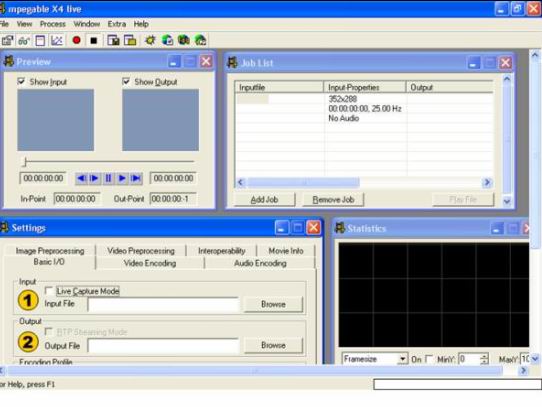The width and height of the screenshot is (542, 407).
Task: Click the Settings window title icon
Action: point(4,228)
